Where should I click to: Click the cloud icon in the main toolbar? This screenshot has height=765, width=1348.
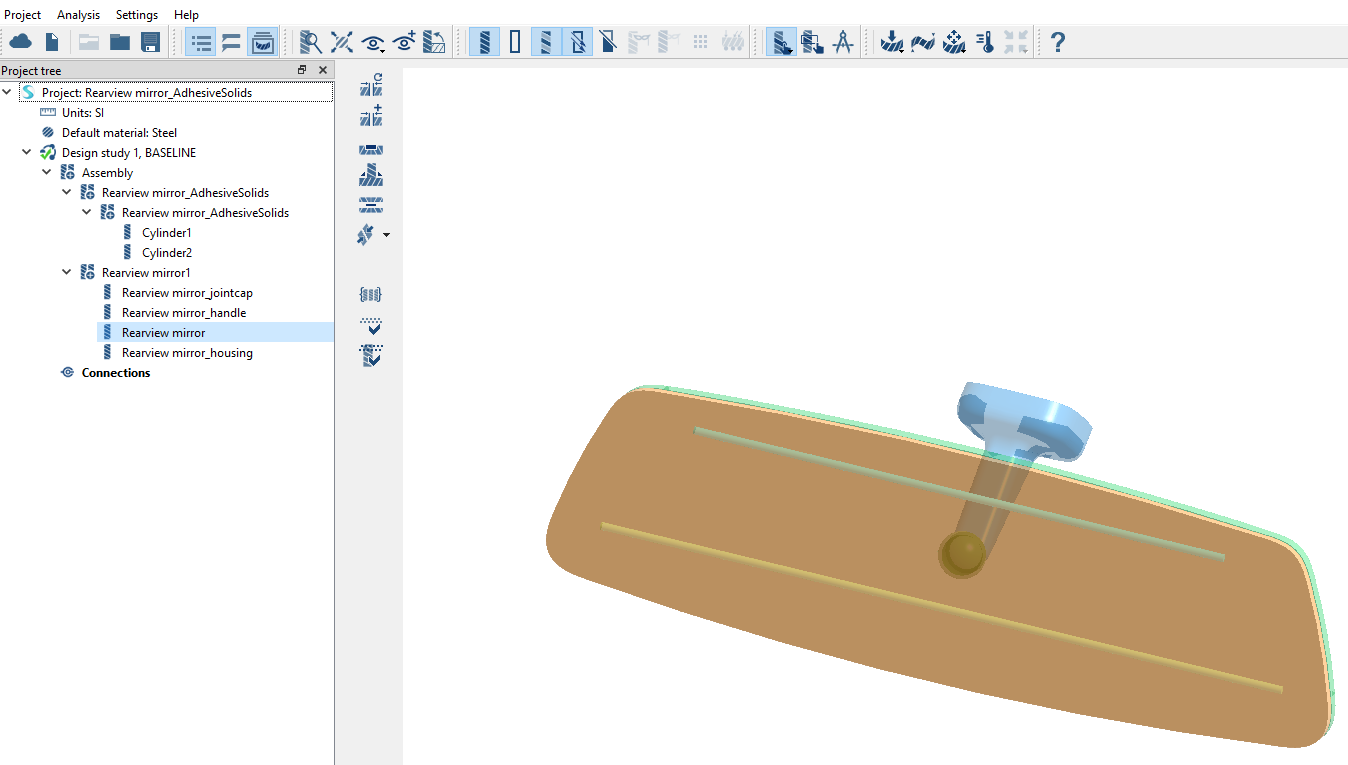point(21,42)
